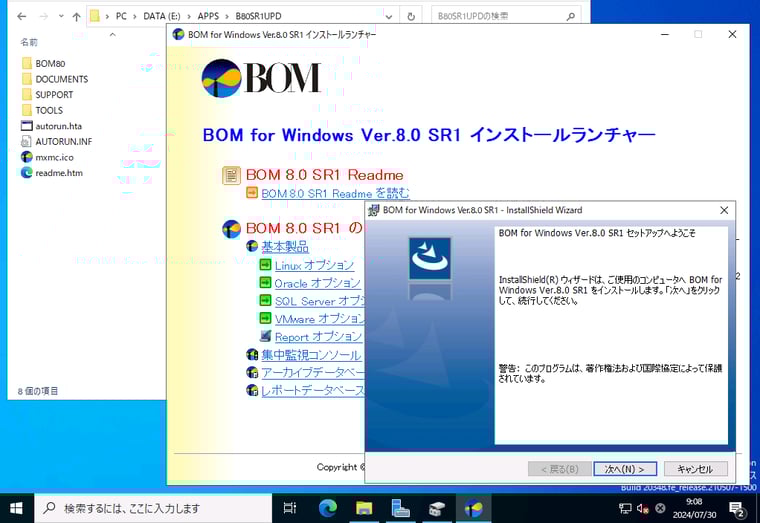
Task: Click the 名前 column header in Explorer
Action: (29, 42)
